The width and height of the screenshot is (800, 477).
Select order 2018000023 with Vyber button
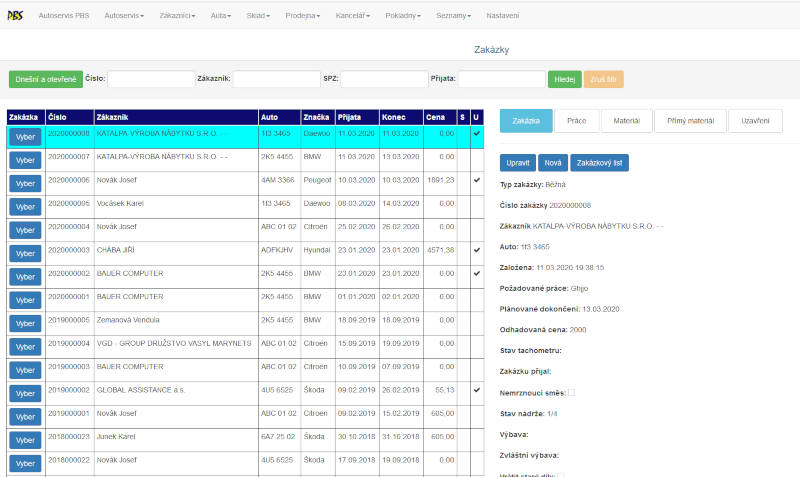[x=25, y=440]
